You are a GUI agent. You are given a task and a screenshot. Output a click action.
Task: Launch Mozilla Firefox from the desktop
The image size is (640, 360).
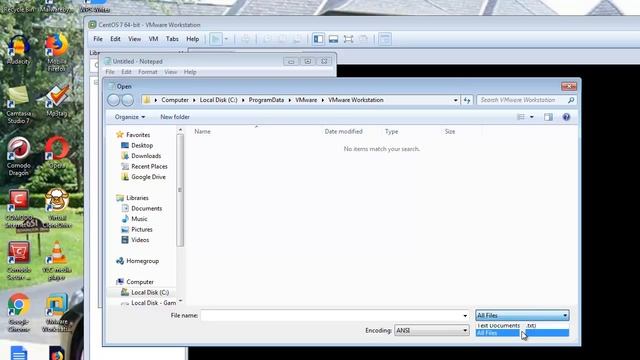[x=56, y=53]
